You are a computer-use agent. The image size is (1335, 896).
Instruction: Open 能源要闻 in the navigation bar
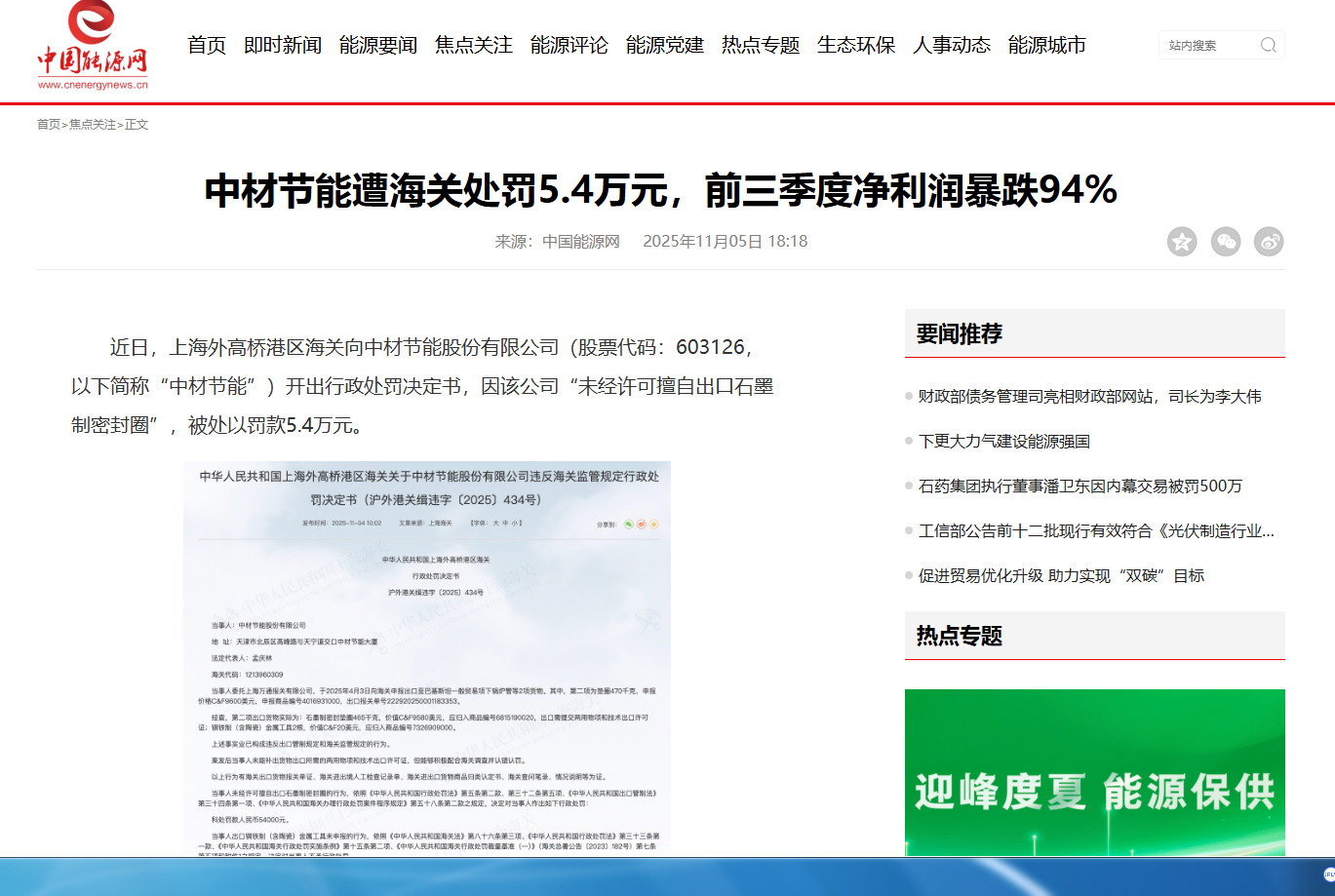pos(378,45)
